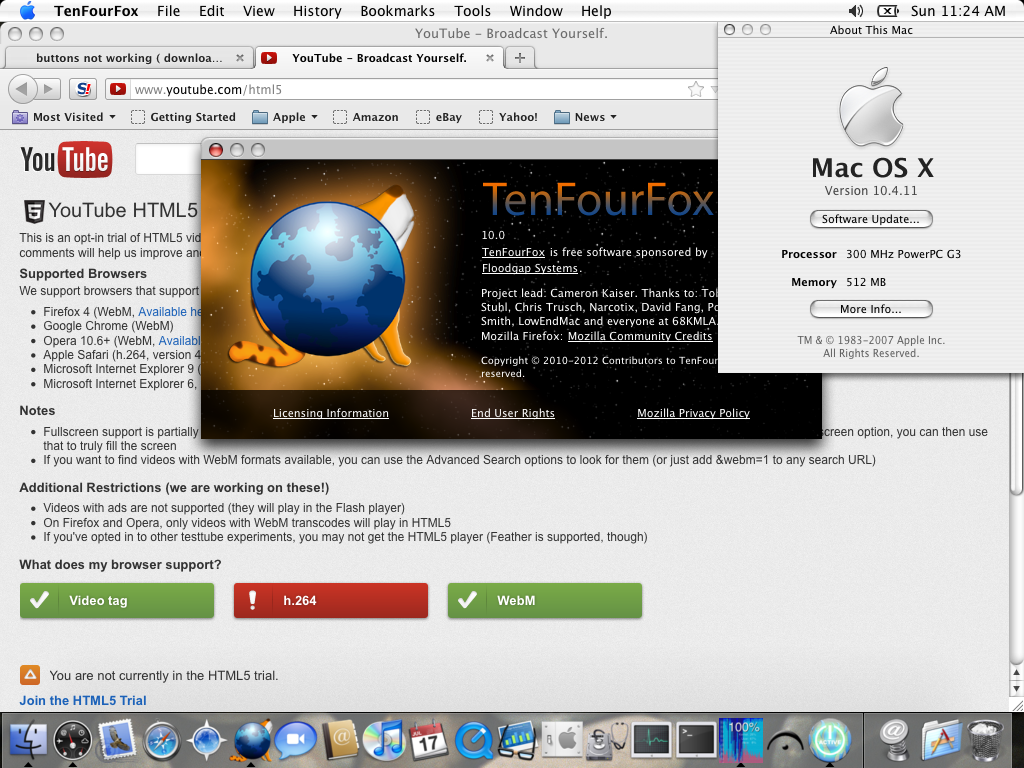This screenshot has height=768, width=1024.
Task: Launch Safari from the dock
Action: [161, 740]
